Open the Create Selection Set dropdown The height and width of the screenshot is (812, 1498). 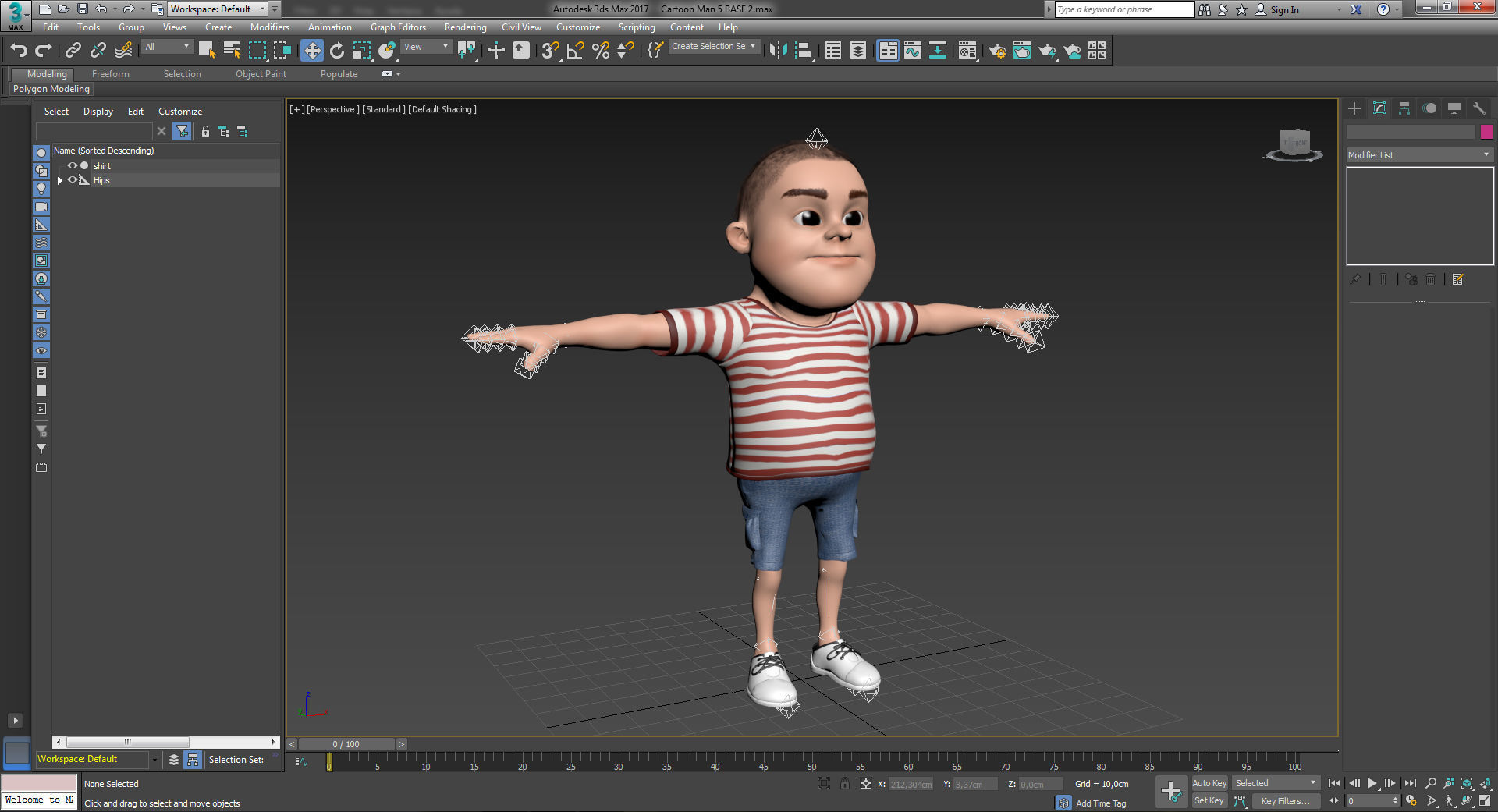point(714,47)
